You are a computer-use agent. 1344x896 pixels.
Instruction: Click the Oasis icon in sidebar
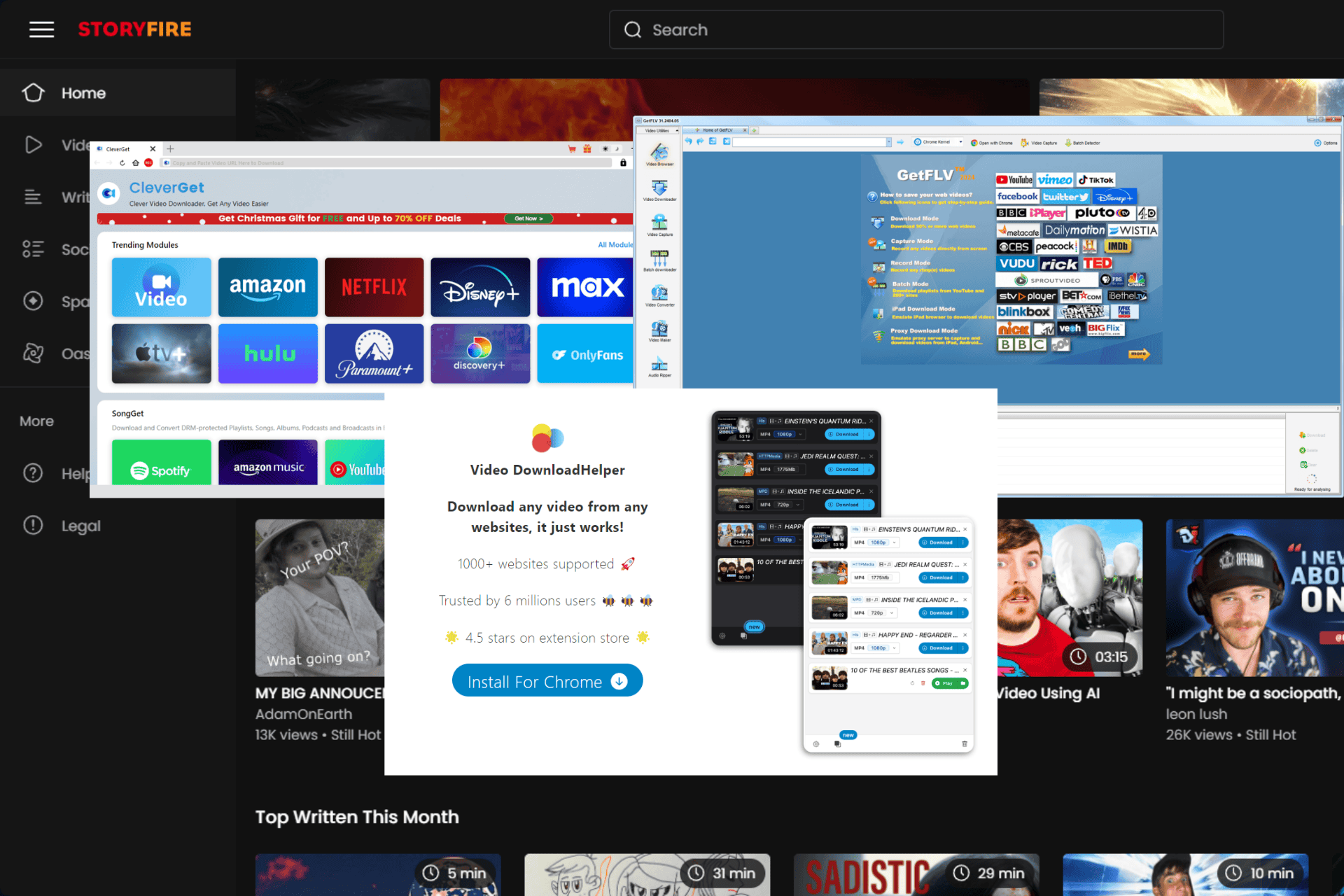33,353
